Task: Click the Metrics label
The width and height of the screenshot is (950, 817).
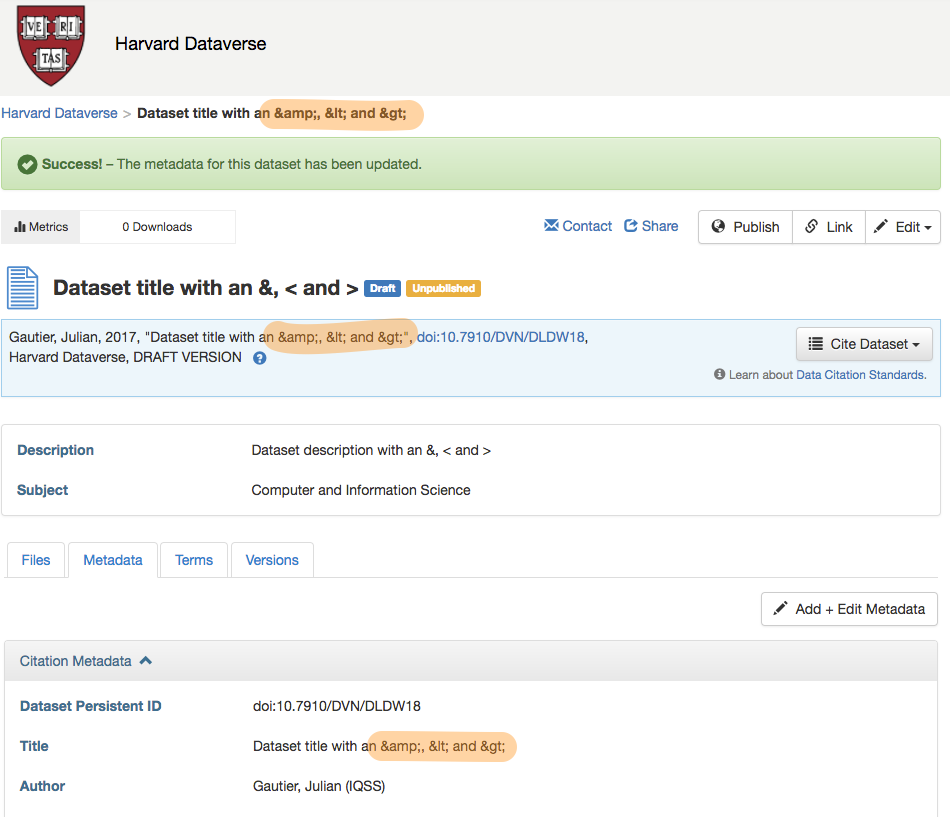Action: 48,227
